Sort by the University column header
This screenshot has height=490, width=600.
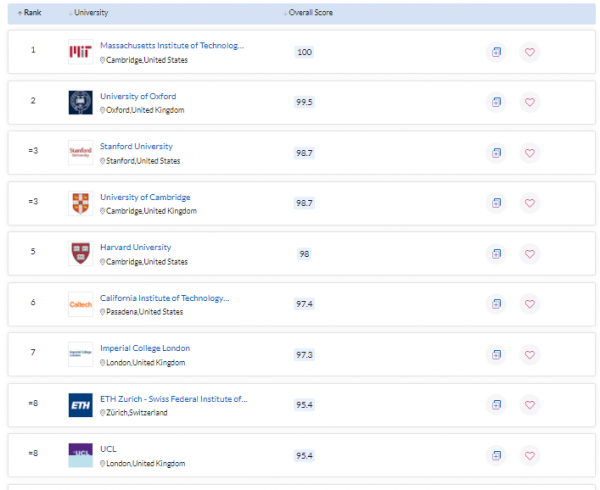(90, 13)
